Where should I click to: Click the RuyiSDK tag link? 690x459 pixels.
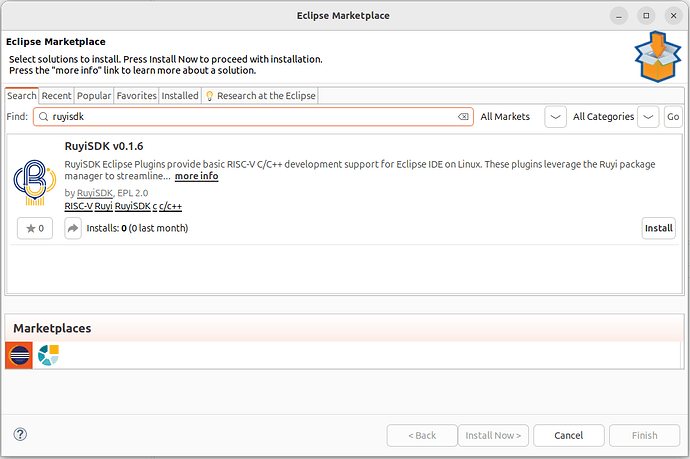[133, 206]
